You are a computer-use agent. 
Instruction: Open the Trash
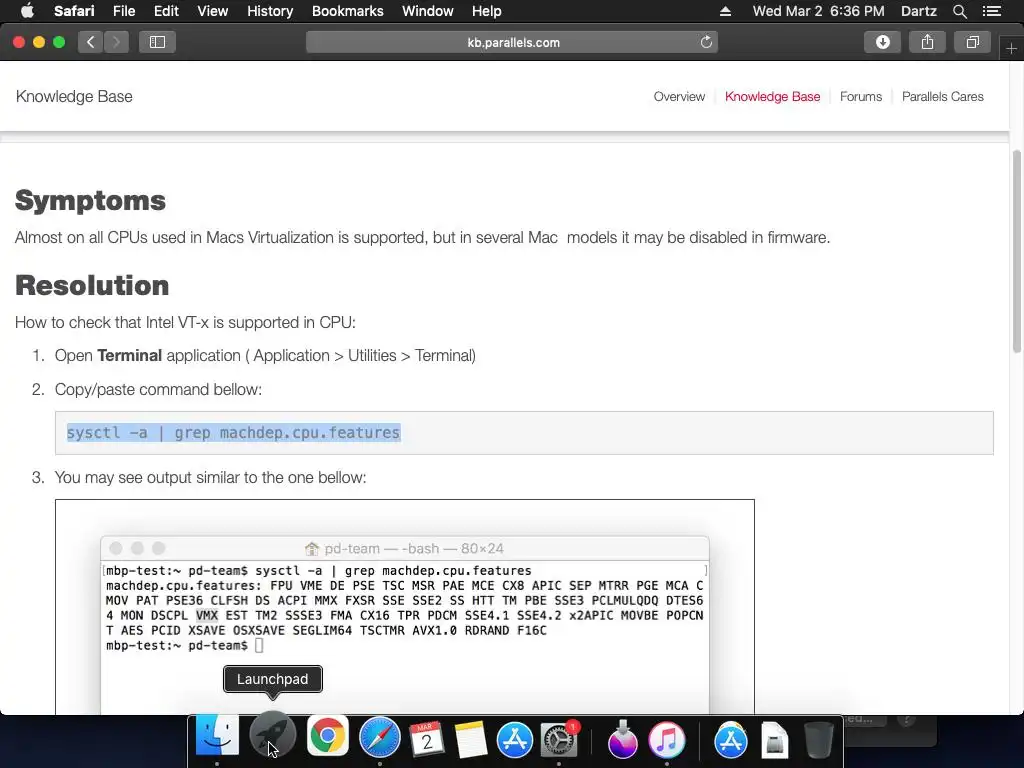(x=818, y=740)
